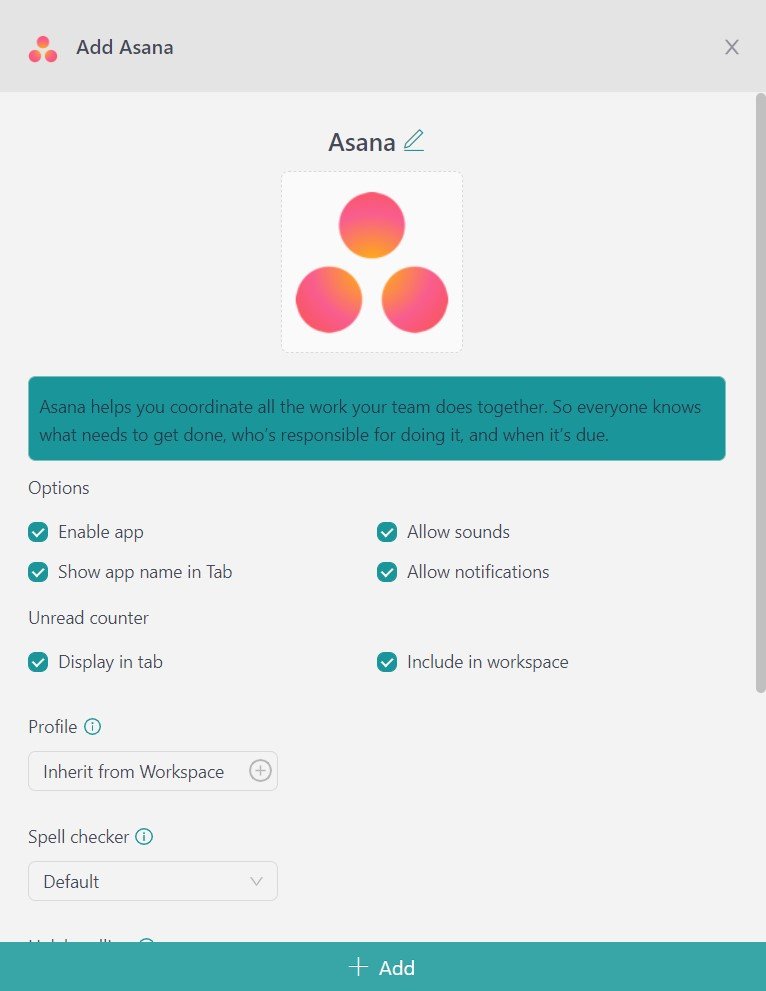Image resolution: width=766 pixels, height=991 pixels.
Task: Click the Spell checker info icon
Action: tap(144, 836)
